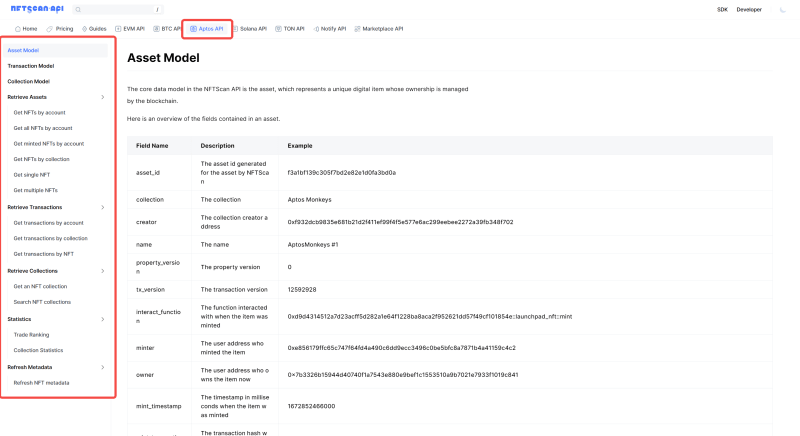Switch to the Solana API tab

[x=249, y=29]
